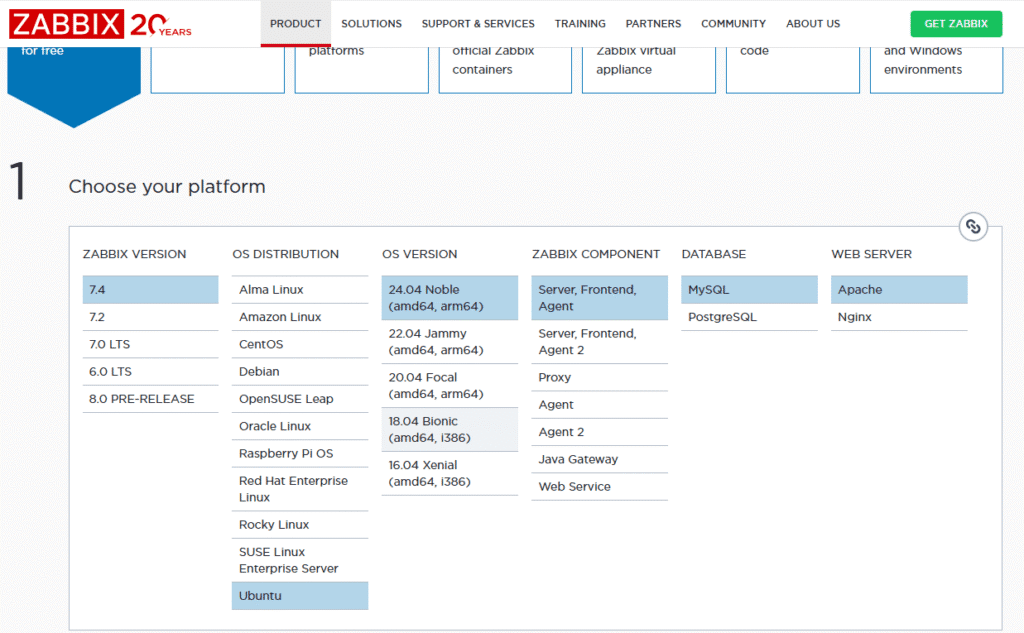Image resolution: width=1024 pixels, height=633 pixels.
Task: Choose Red Hat Enterprise Linux
Action: click(300, 489)
